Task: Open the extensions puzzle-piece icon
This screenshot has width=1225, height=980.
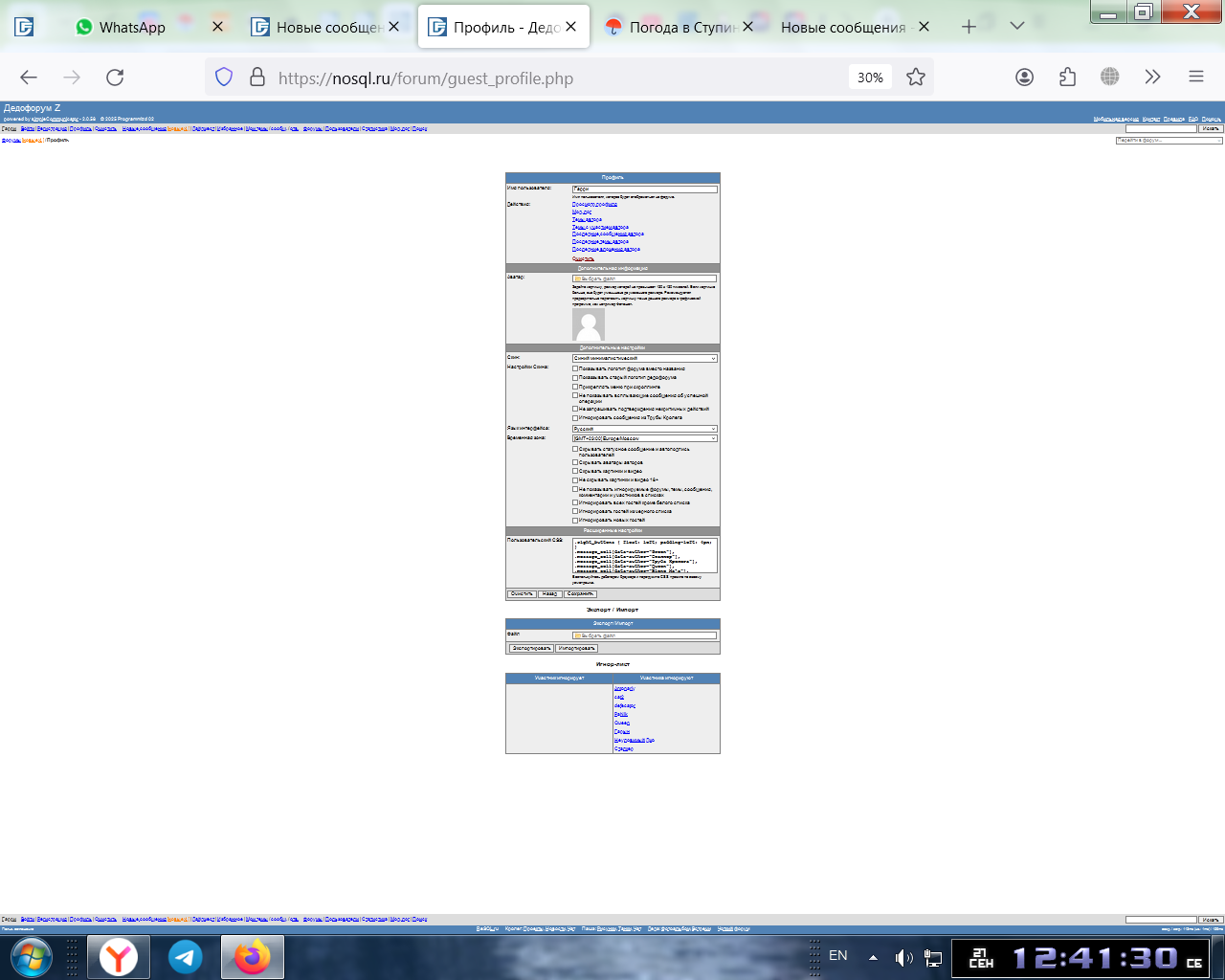Action: tap(1067, 78)
